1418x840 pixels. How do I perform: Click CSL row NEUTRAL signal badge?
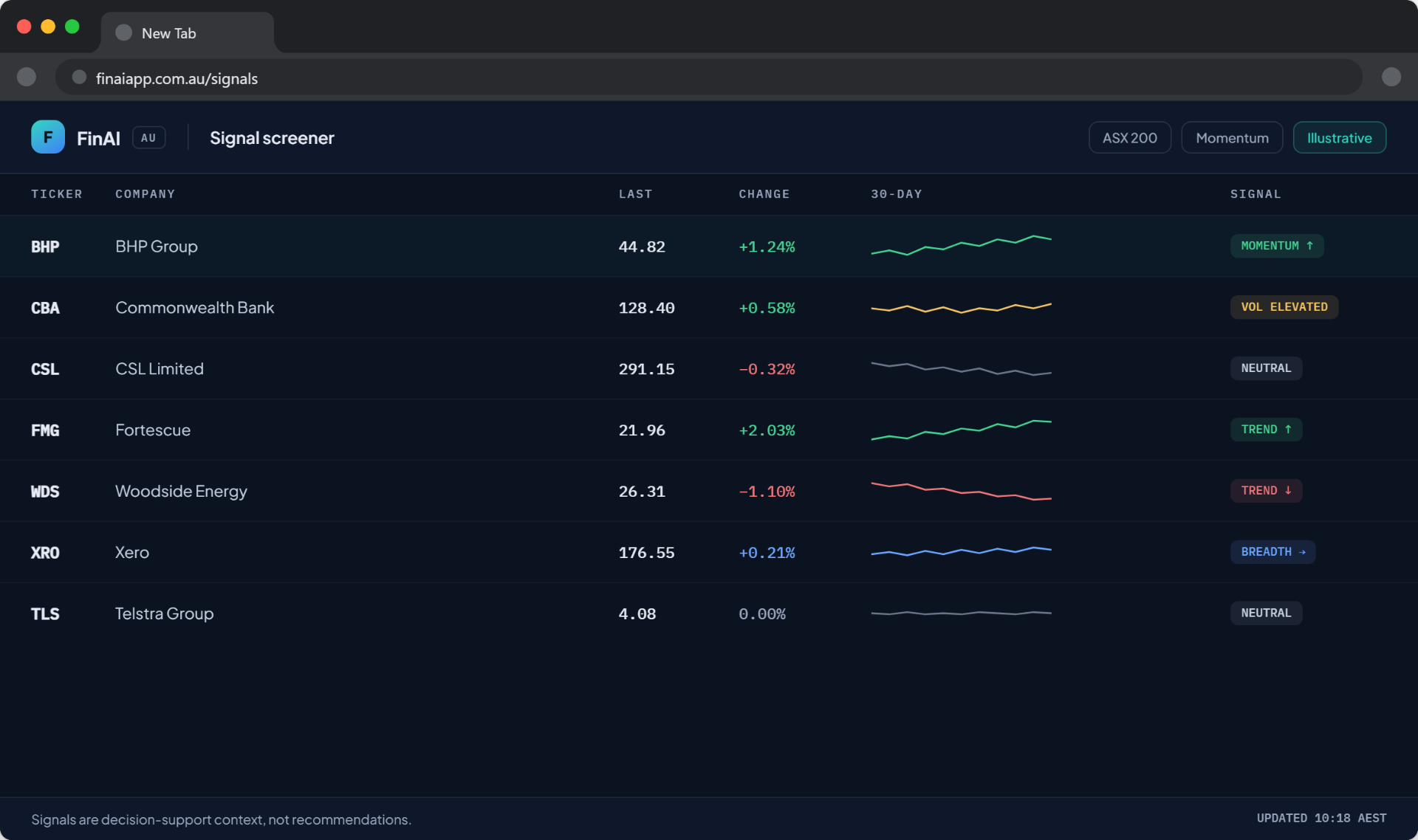coord(1266,368)
